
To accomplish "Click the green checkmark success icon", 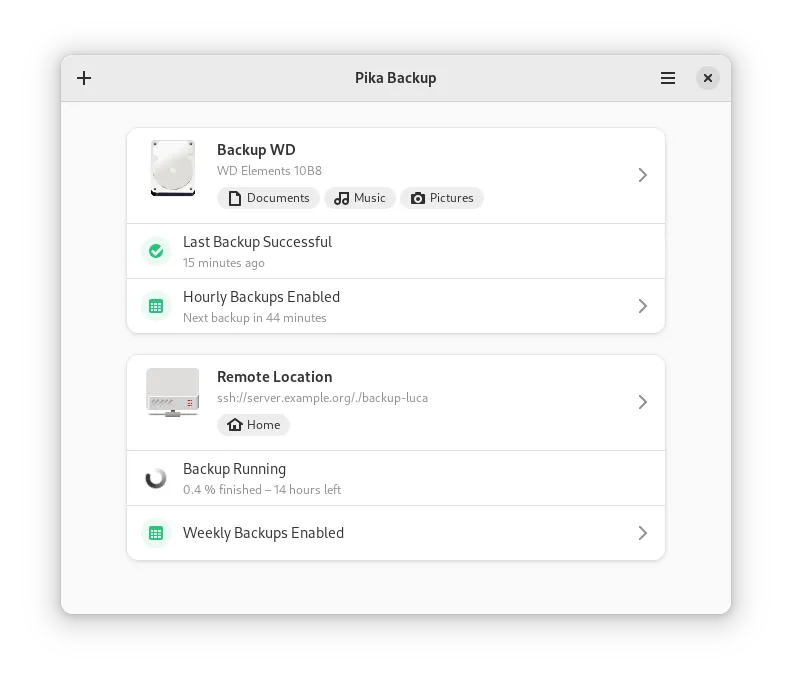I will 156,251.
